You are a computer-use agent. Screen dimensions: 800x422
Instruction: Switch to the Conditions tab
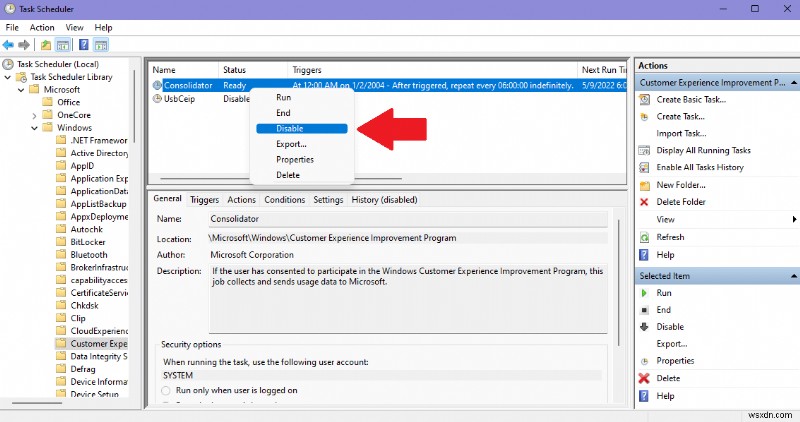click(x=285, y=200)
